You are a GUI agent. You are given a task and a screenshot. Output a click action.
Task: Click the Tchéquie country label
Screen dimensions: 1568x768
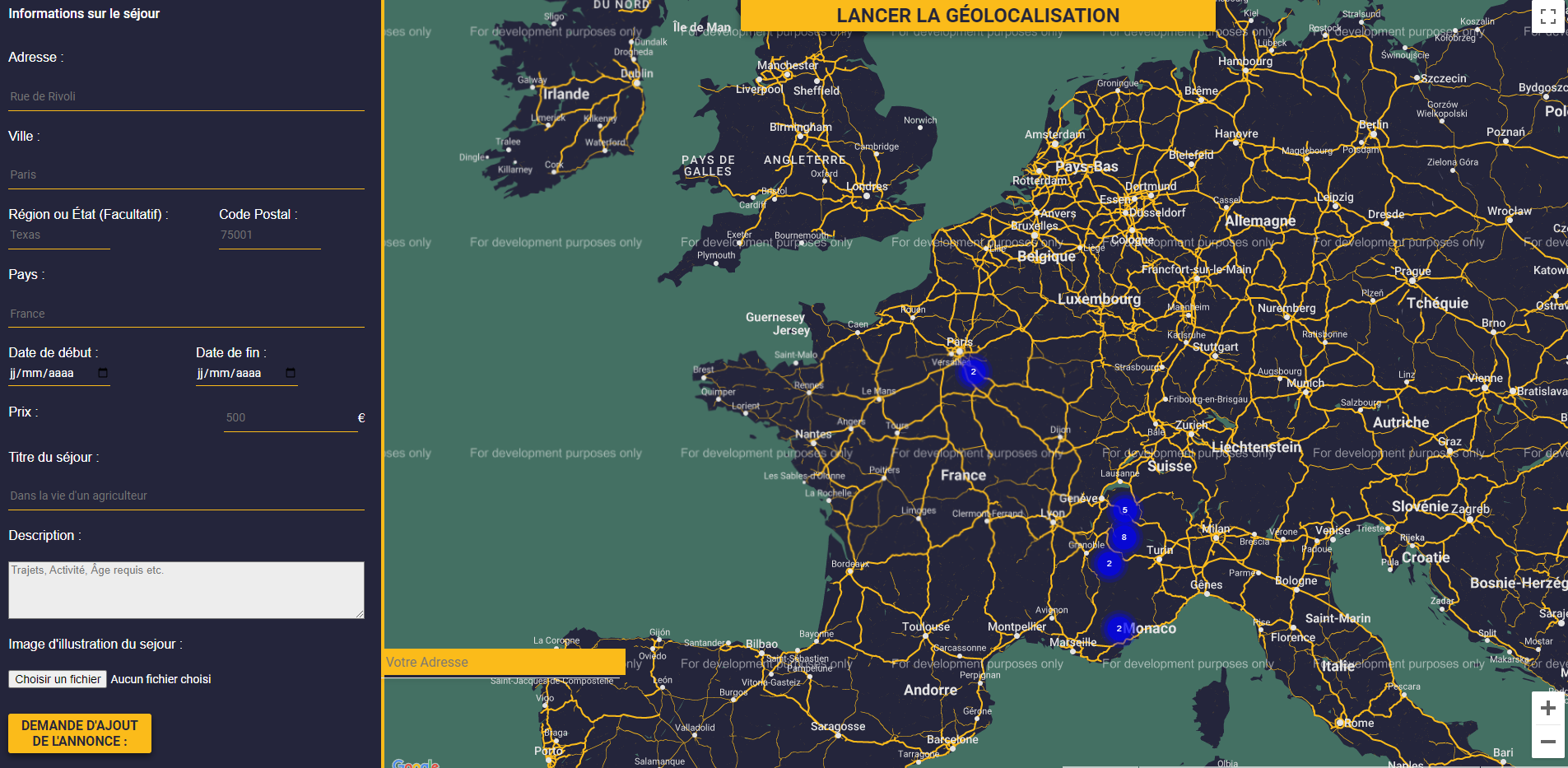tap(1437, 303)
